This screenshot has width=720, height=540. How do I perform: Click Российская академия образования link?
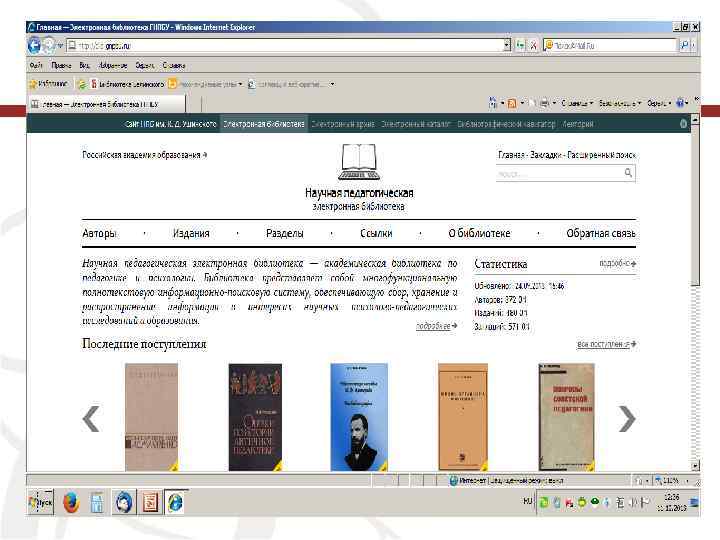pyautogui.click(x=144, y=155)
